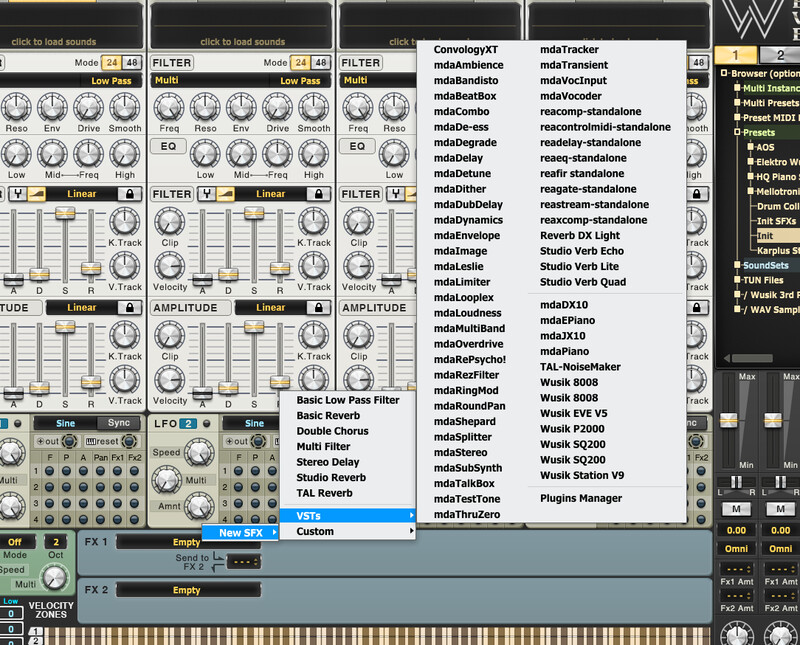Image resolution: width=800 pixels, height=645 pixels.
Task: Click the Multi knob in the green Mode/Oct panel
Action: [x=54, y=578]
